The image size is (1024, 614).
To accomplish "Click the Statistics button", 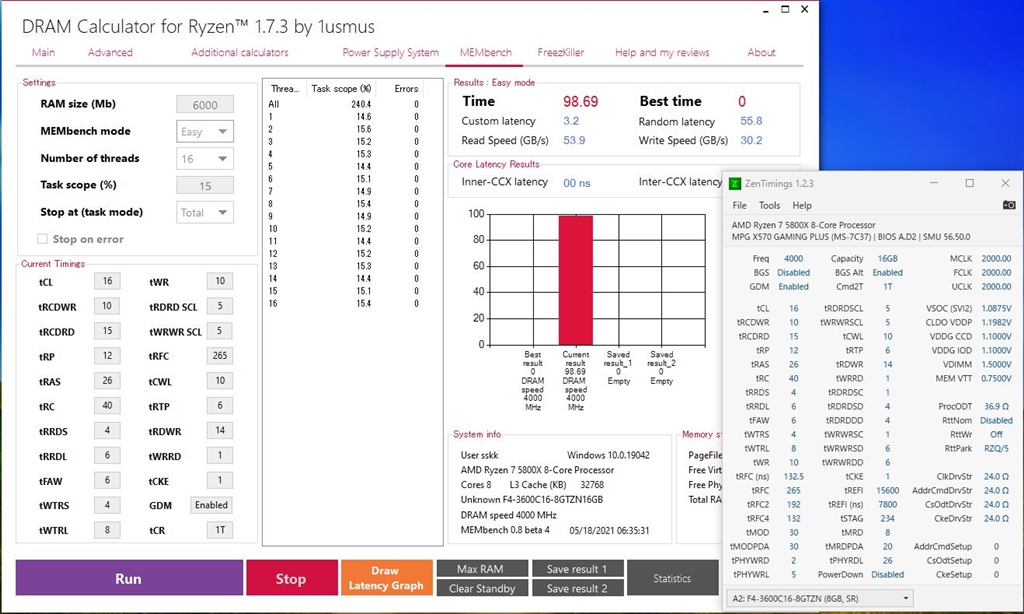I will point(672,577).
